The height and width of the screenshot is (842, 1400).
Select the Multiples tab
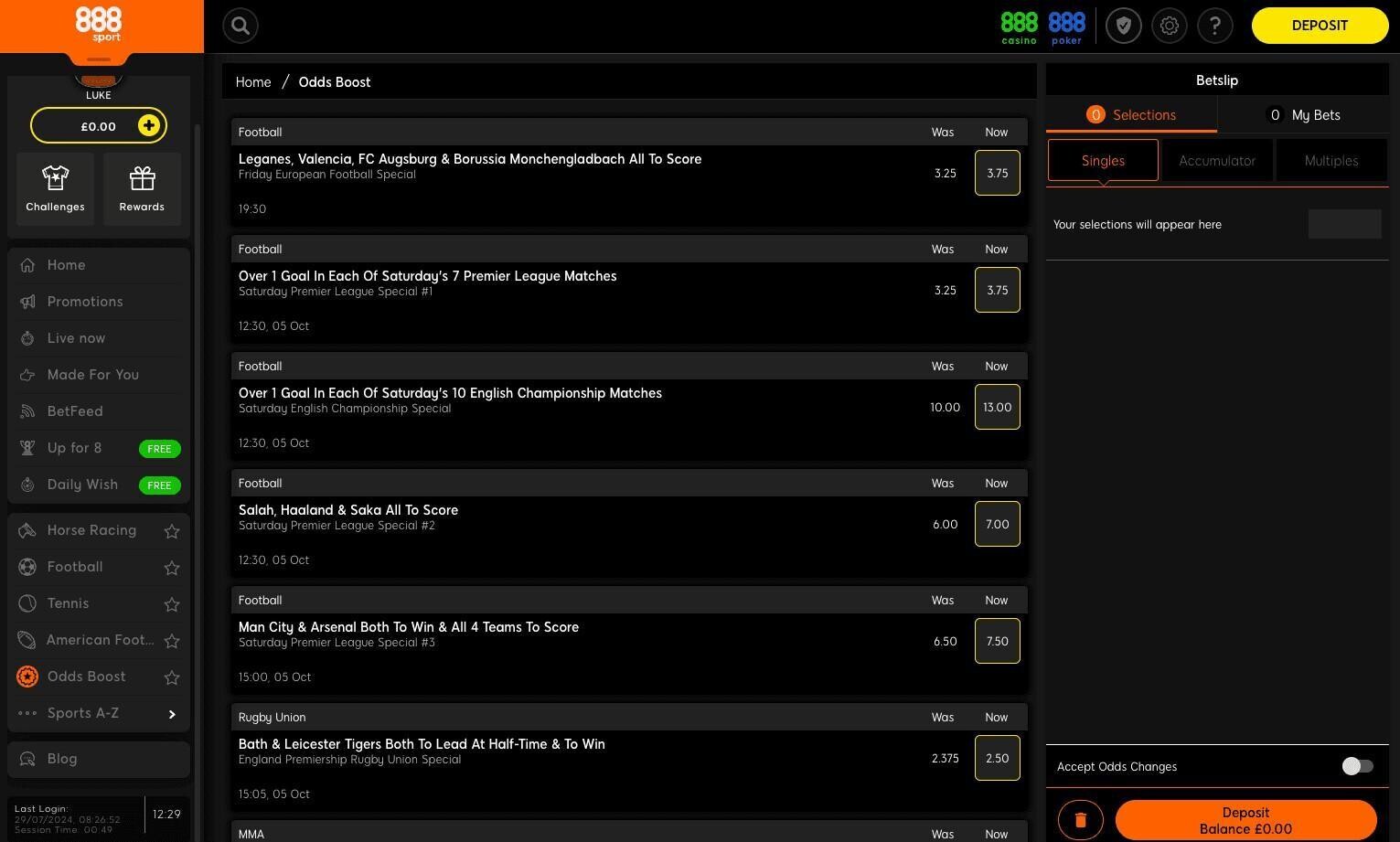[1331, 160]
